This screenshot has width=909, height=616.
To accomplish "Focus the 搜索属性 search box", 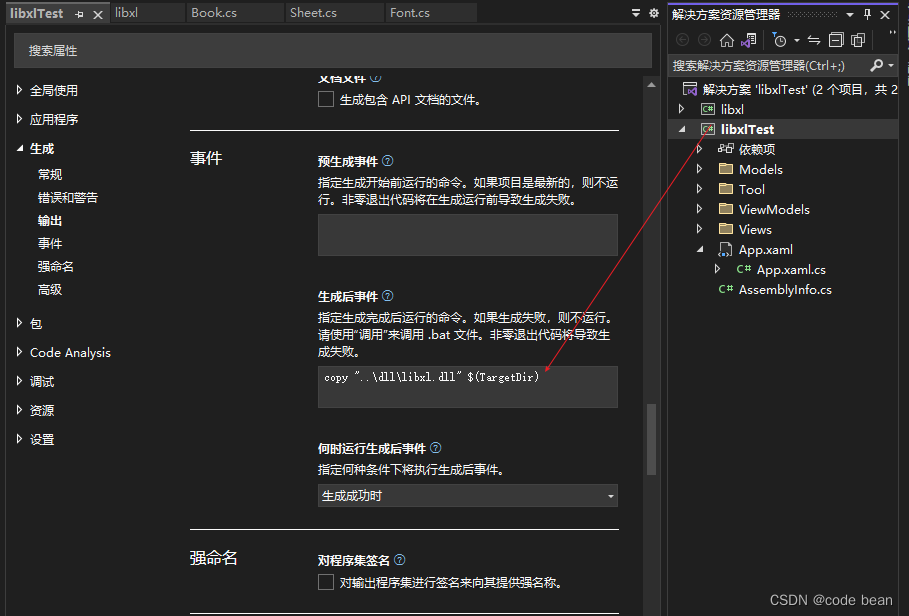I will click(333, 50).
